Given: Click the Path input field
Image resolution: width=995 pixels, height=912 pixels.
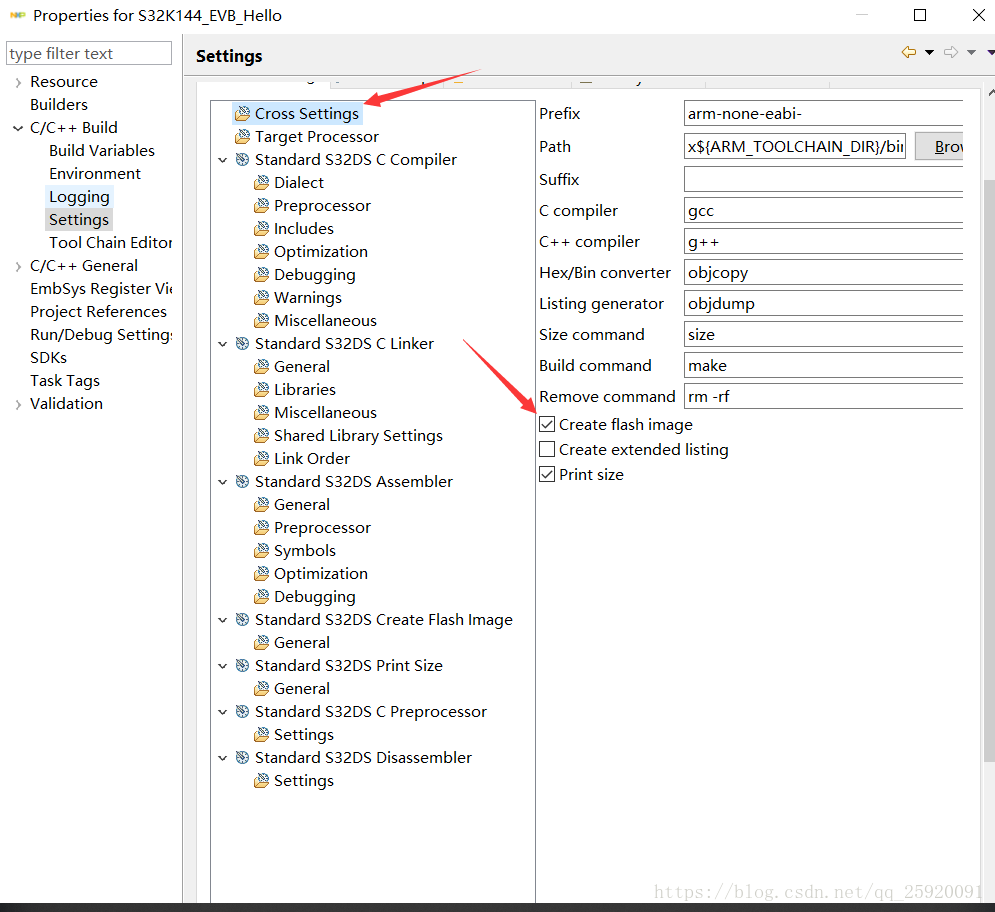Looking at the screenshot, I should tap(795, 147).
